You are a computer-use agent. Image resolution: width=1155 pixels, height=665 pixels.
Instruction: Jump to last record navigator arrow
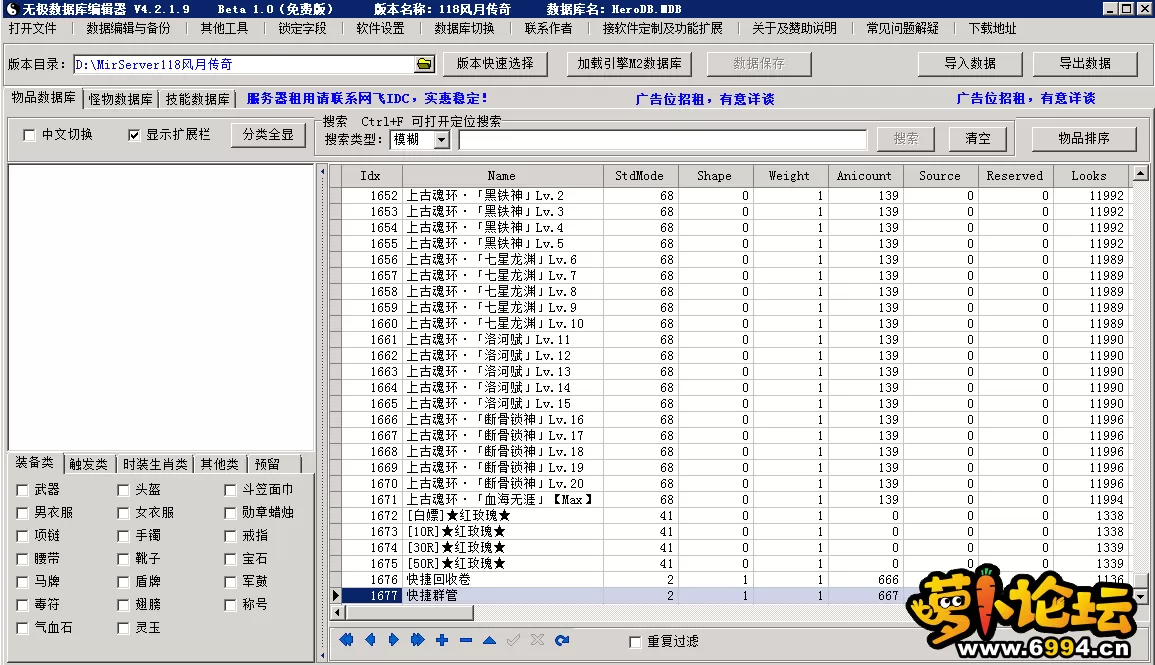[418, 640]
